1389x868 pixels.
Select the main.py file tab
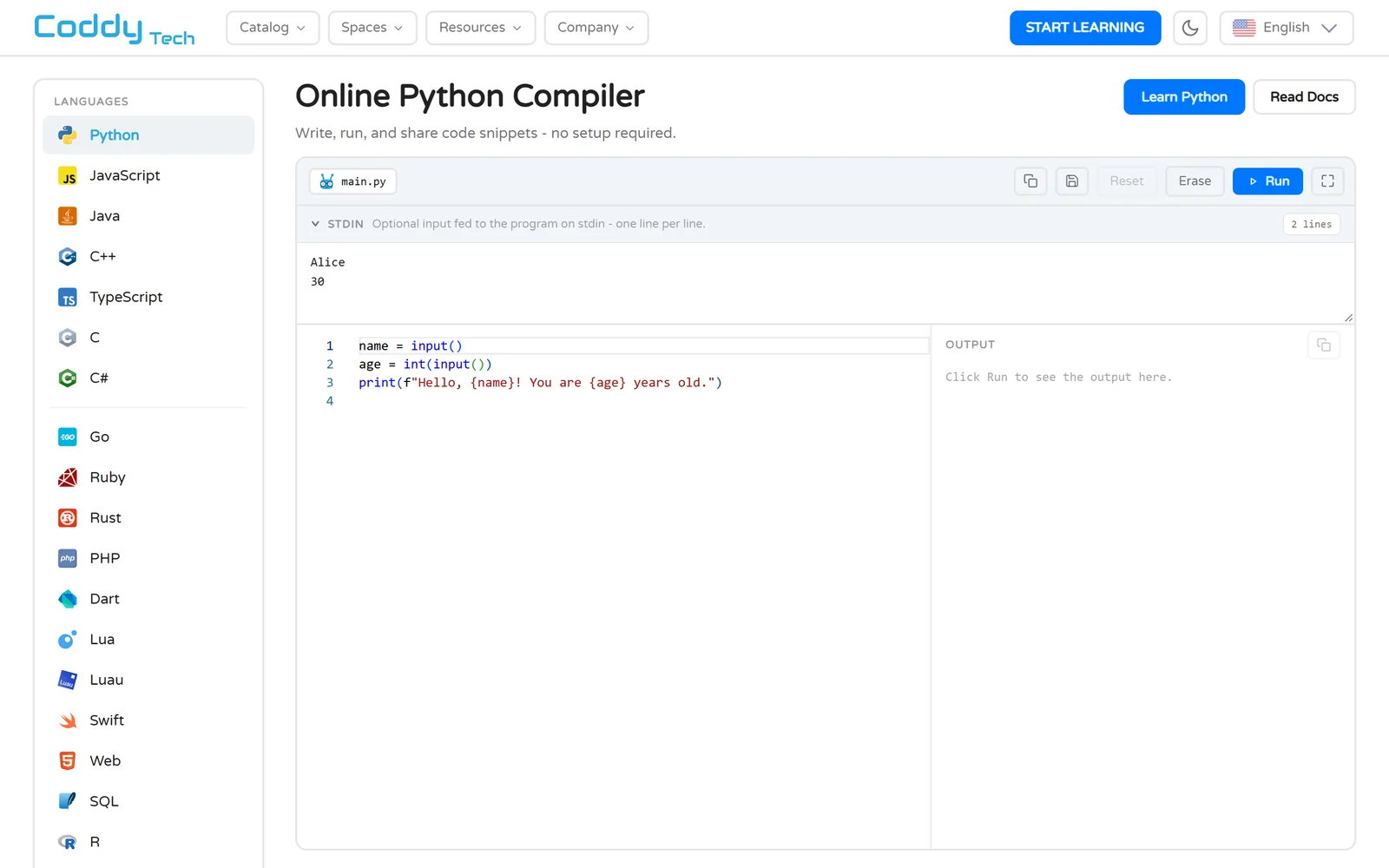pyautogui.click(x=352, y=181)
